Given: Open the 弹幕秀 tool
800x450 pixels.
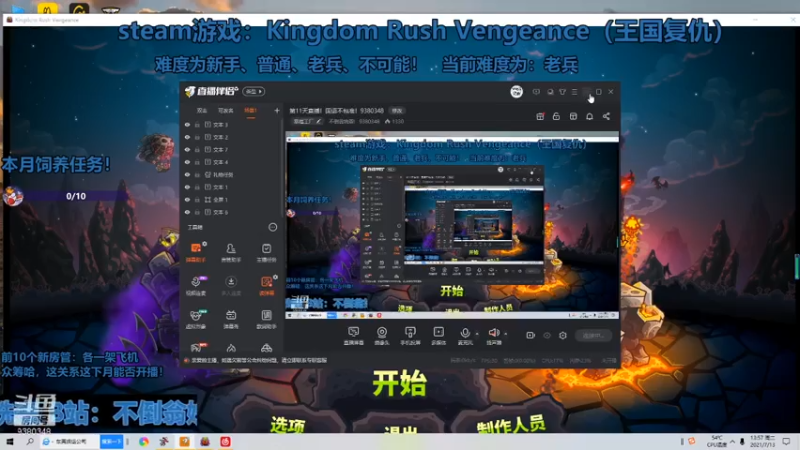Looking at the screenshot, I should 231,318.
